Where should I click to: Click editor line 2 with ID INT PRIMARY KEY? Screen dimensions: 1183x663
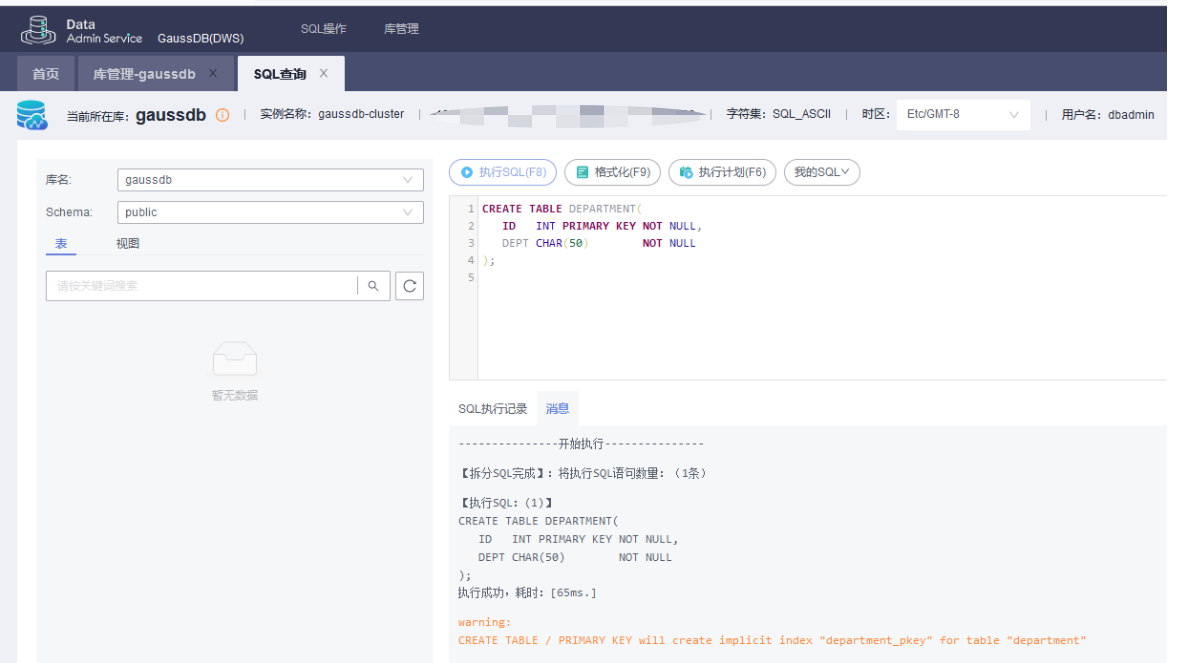click(x=602, y=226)
